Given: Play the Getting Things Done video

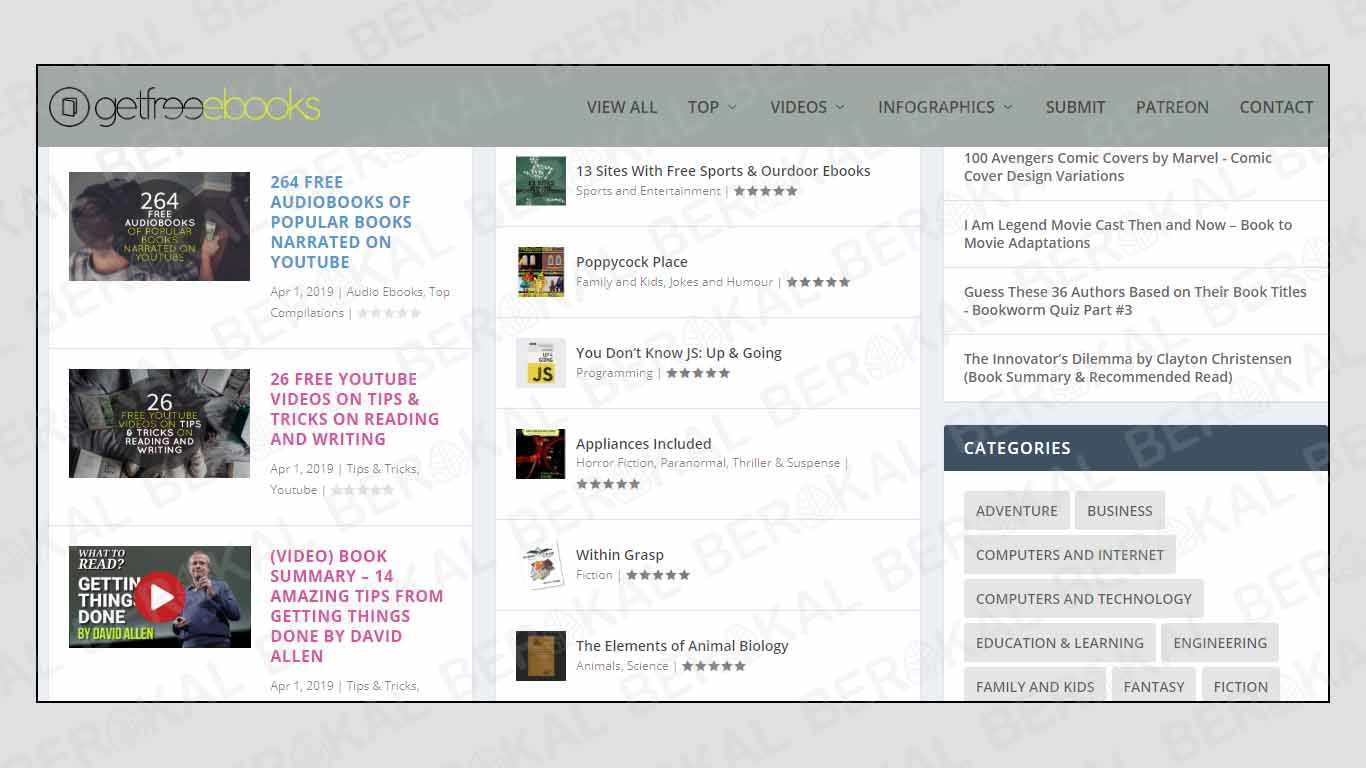Looking at the screenshot, I should click(x=160, y=597).
